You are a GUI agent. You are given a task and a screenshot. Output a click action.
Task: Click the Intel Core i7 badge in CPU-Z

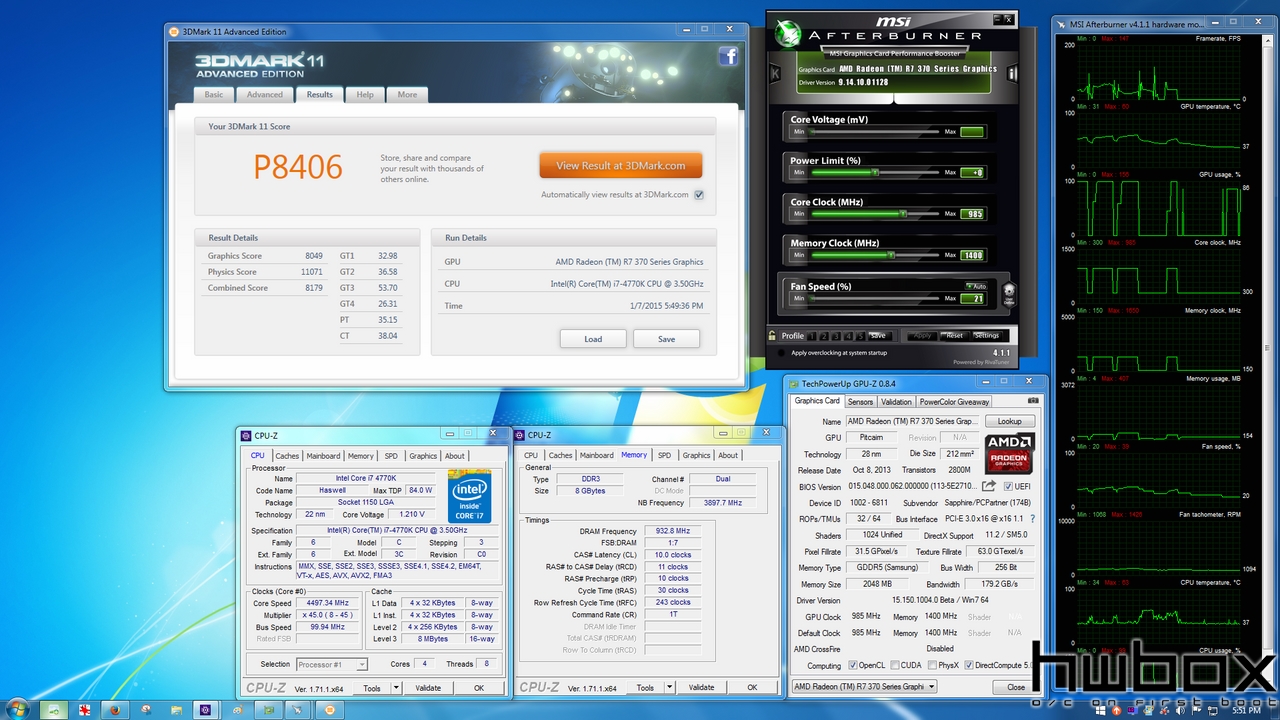pos(470,496)
